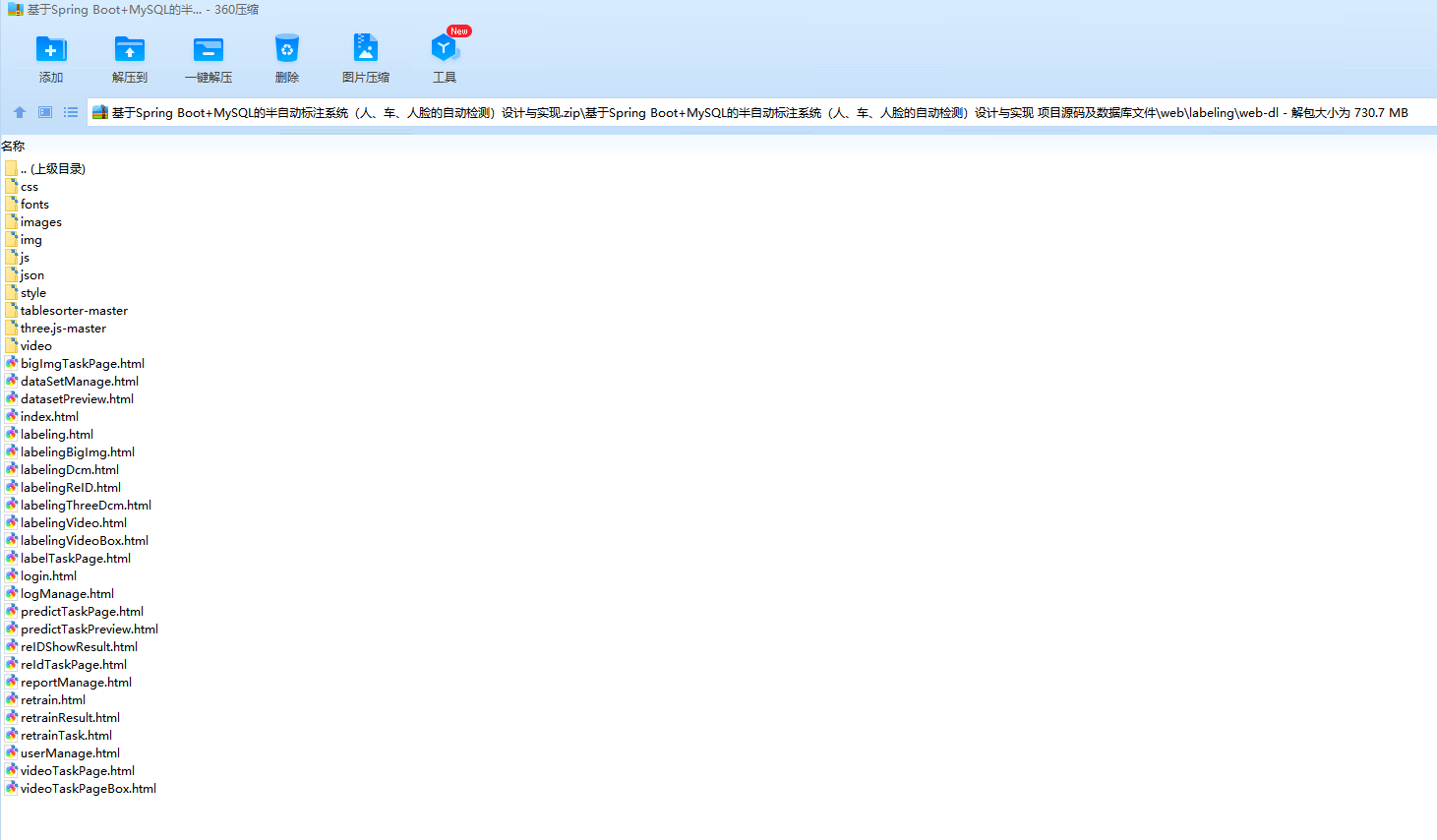Select the tablesorter-master folder
The image size is (1437, 840).
(x=66, y=310)
